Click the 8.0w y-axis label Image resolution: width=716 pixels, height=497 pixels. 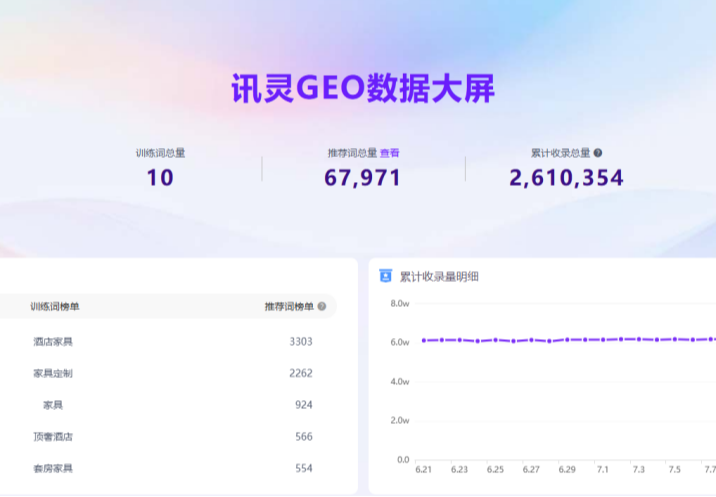point(400,303)
